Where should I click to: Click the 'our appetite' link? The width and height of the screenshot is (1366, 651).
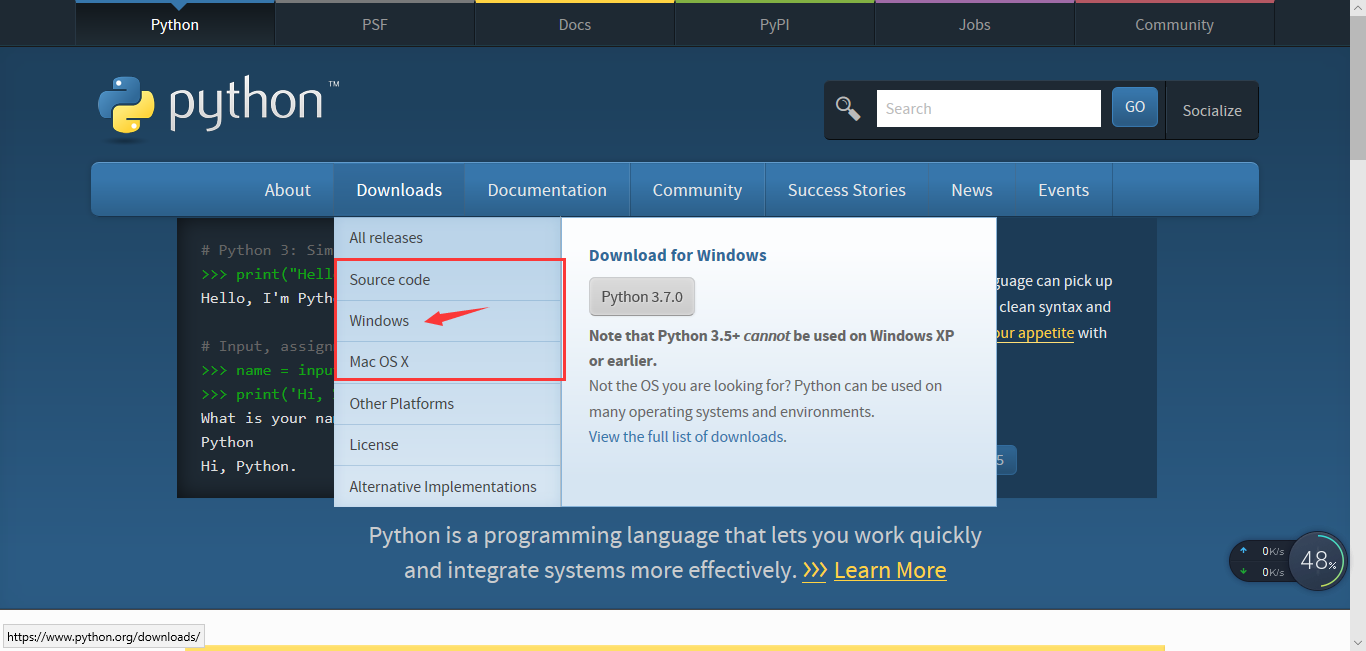point(1034,333)
